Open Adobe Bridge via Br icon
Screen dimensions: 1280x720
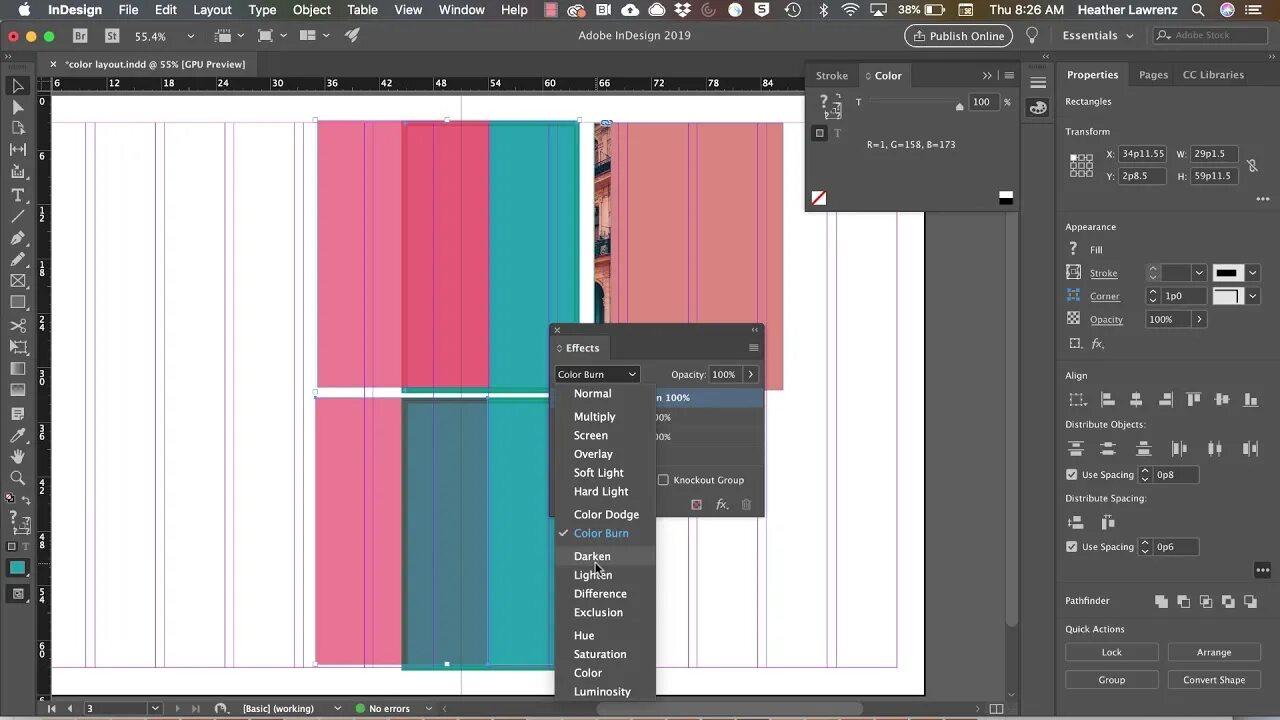tap(81, 35)
